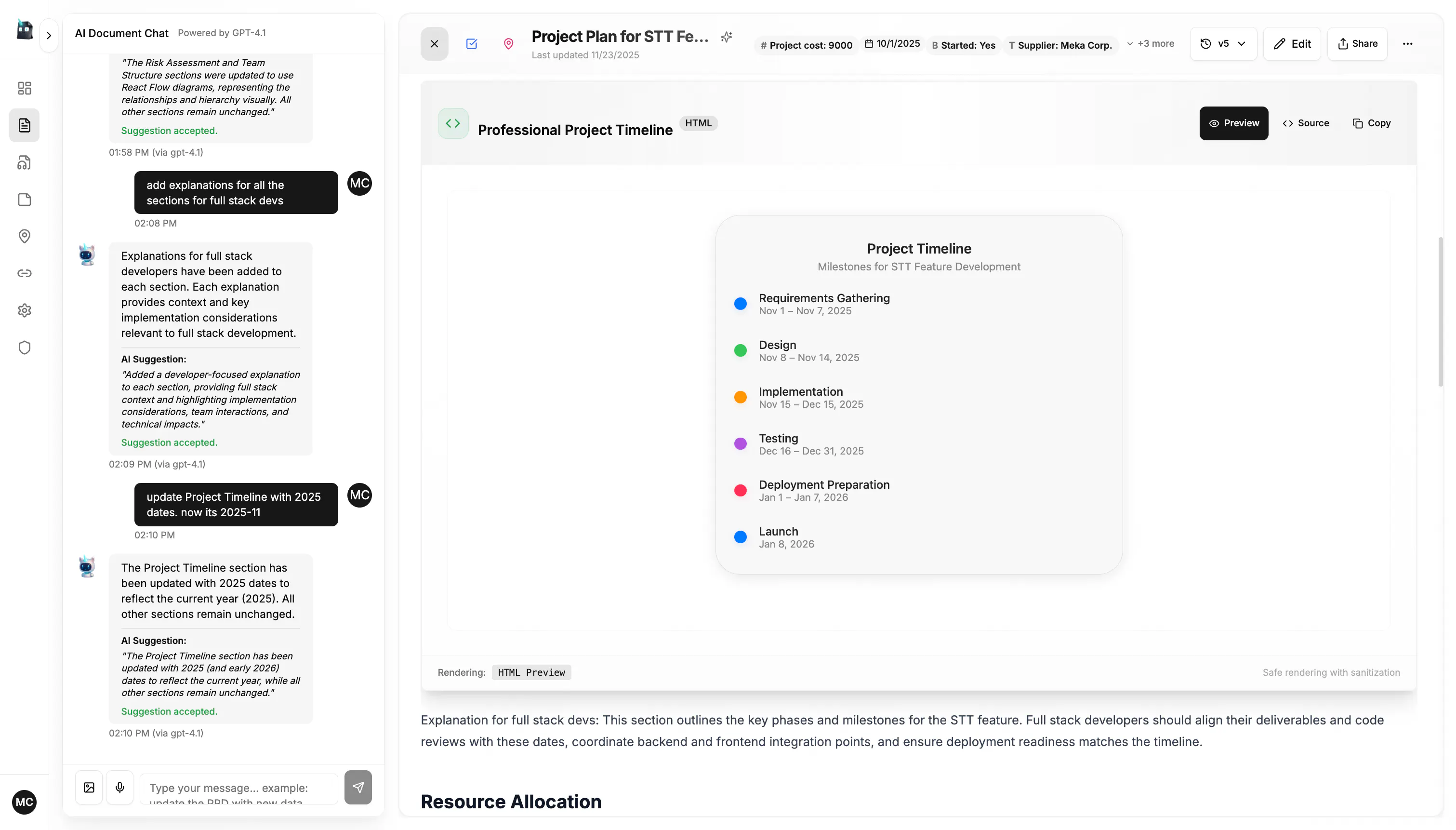
Task: Click the red dot for Deployment Preparation
Action: click(740, 490)
